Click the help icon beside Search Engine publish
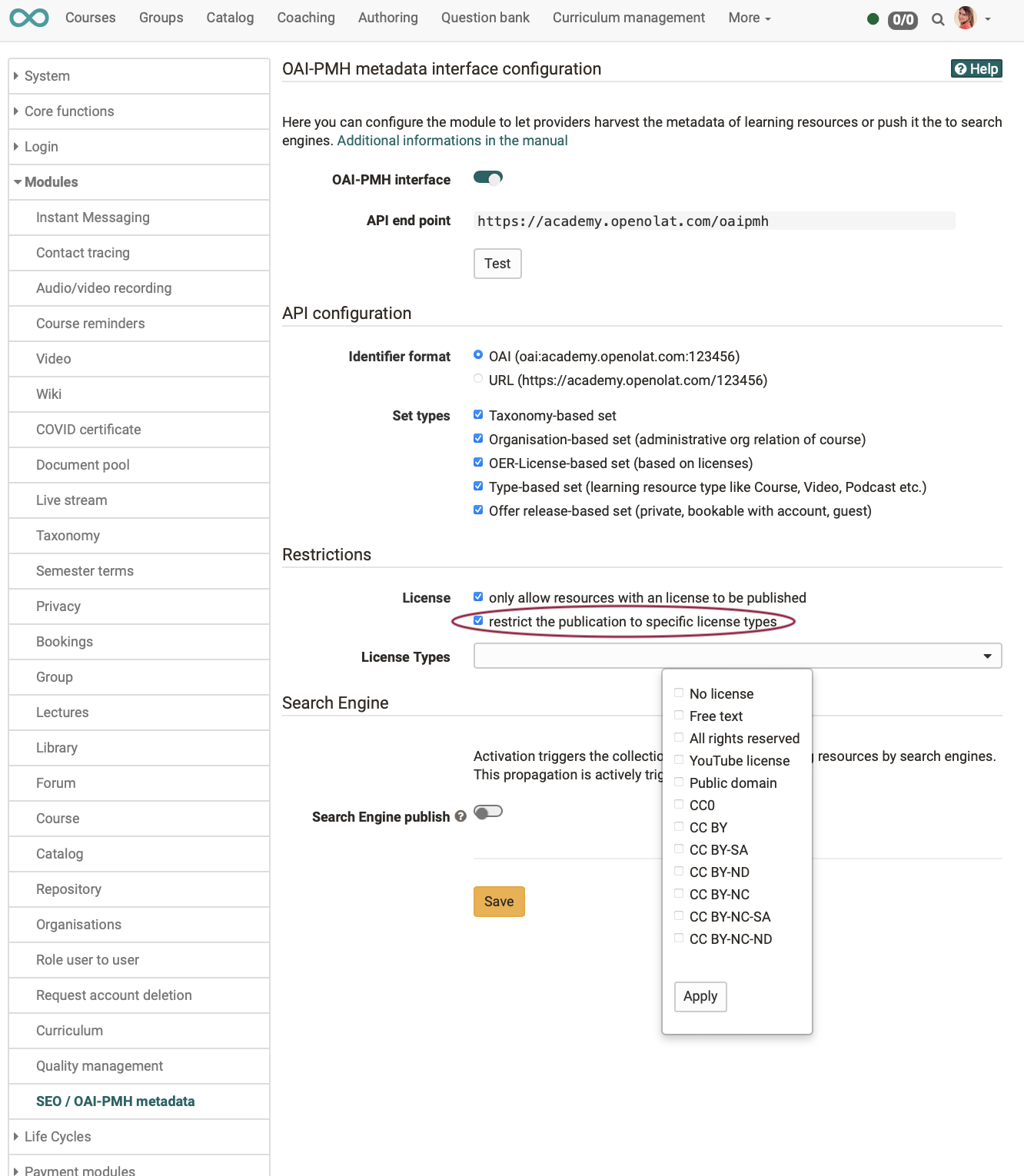This screenshot has width=1024, height=1176. coord(460,817)
